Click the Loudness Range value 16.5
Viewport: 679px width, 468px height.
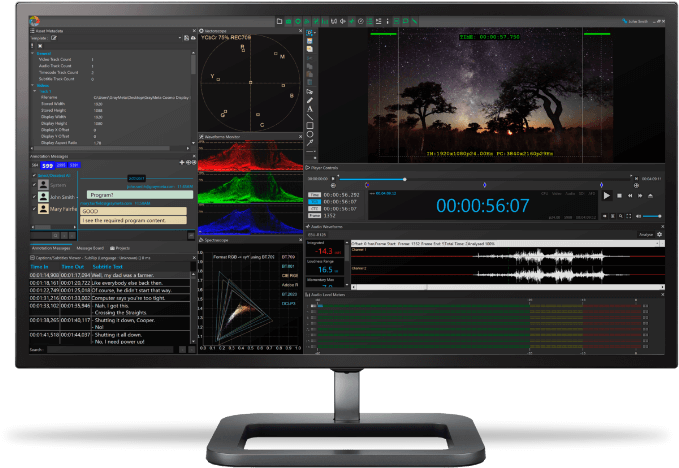click(326, 270)
